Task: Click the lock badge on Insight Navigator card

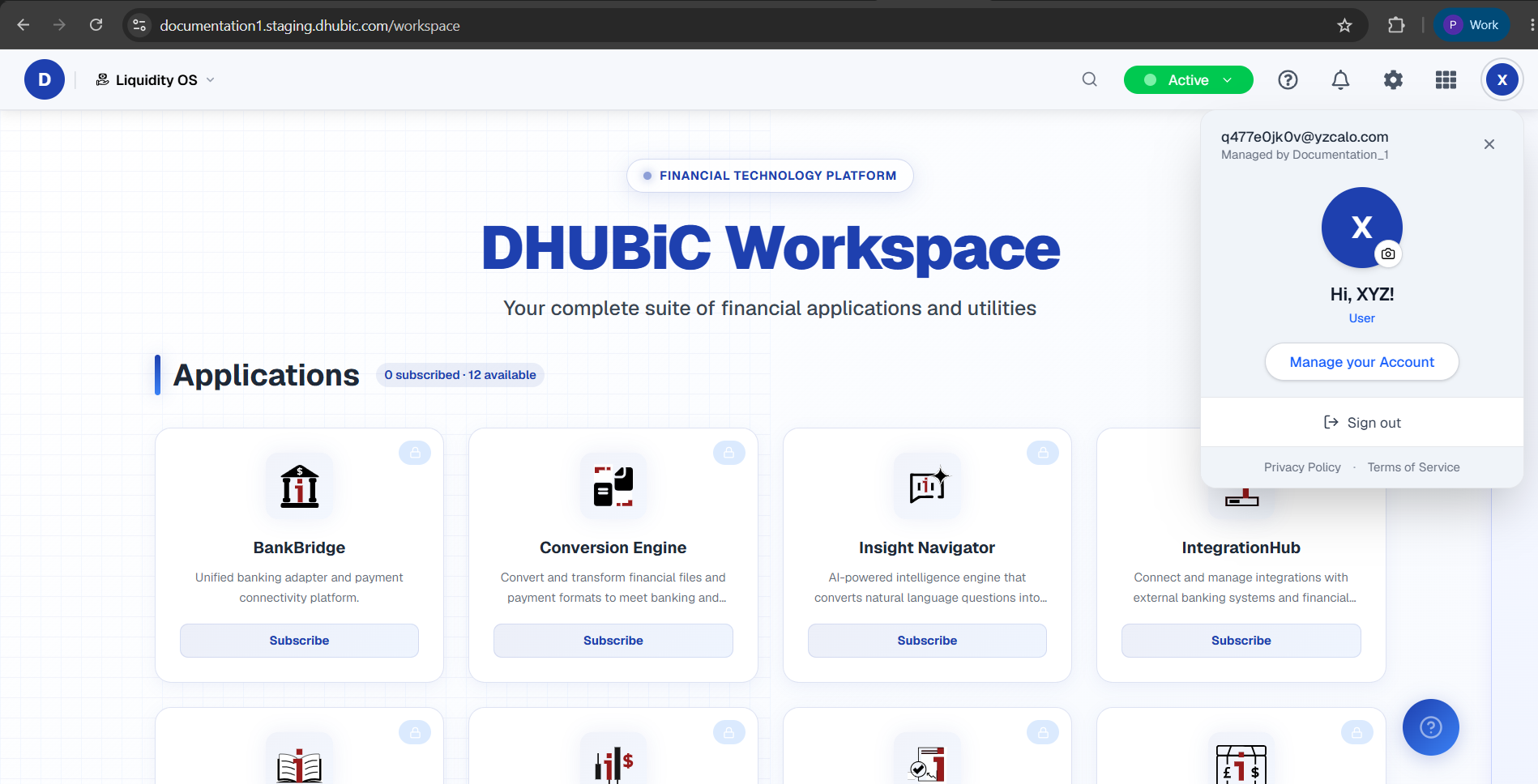Action: pos(1043,453)
